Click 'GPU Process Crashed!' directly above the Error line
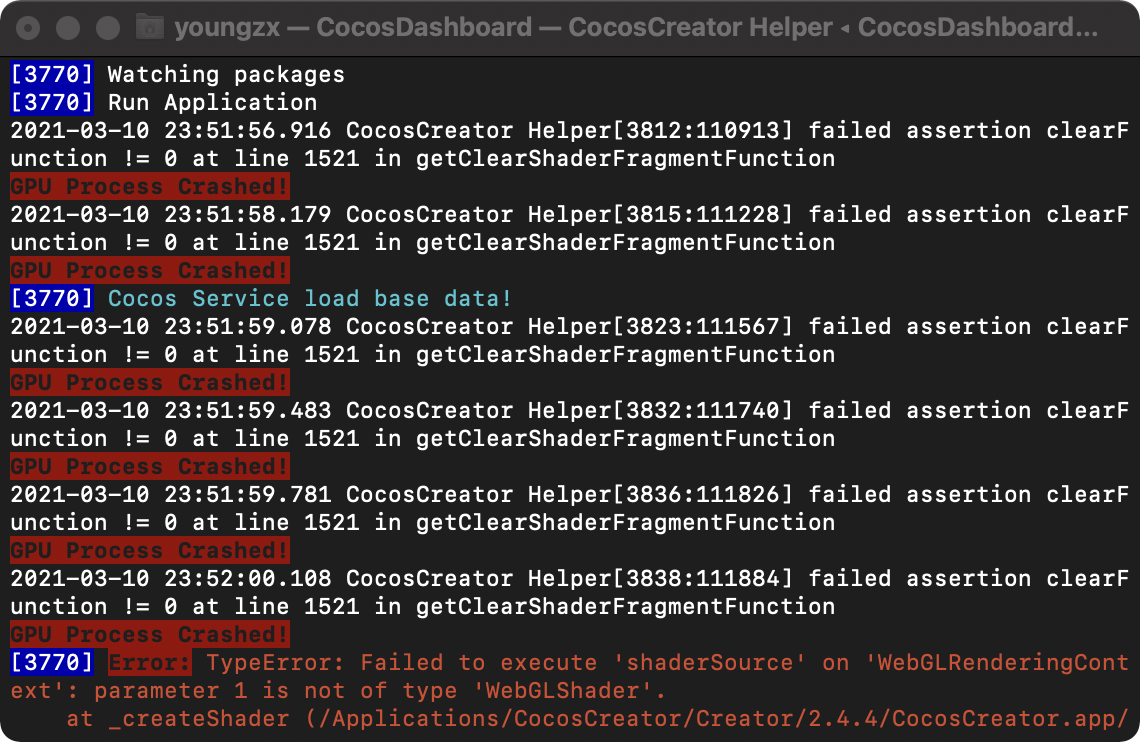Image resolution: width=1140 pixels, height=742 pixels. click(149, 634)
